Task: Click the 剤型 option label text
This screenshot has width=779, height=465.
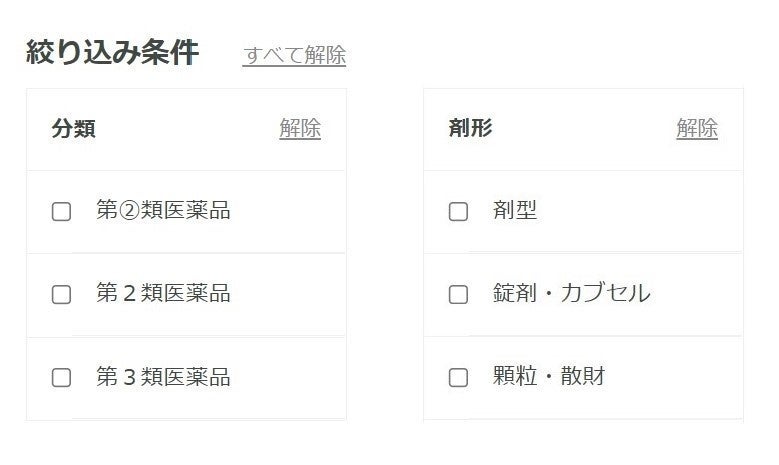Action: click(x=515, y=210)
